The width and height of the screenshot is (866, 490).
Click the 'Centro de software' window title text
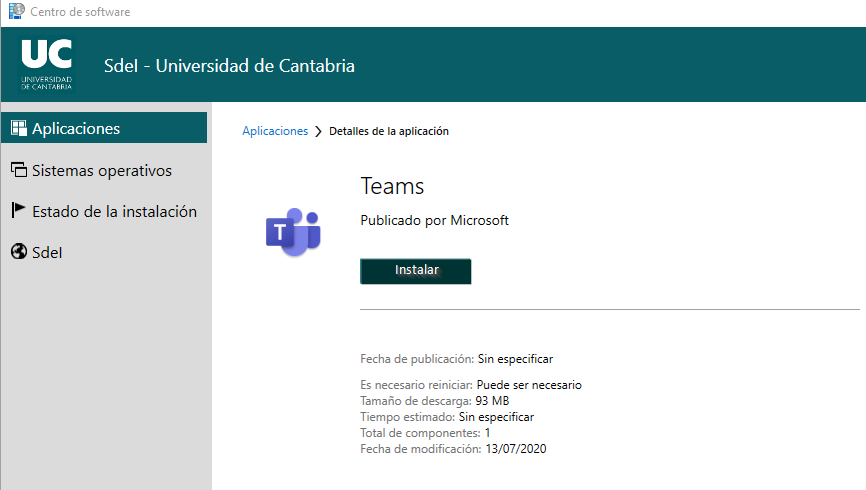(80, 12)
